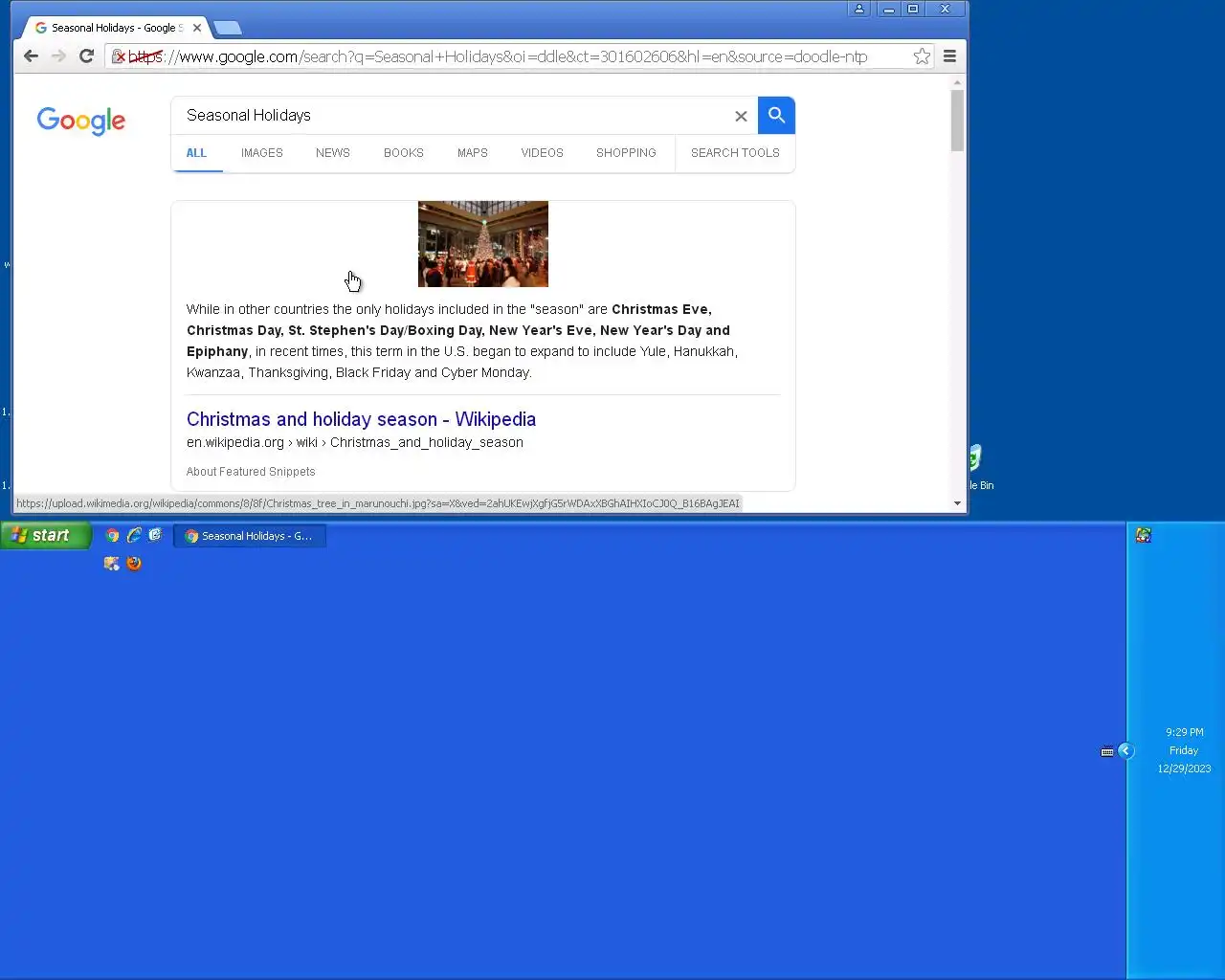Open the Chrome hamburger menu
Image resolution: width=1225 pixels, height=980 pixels.
[x=949, y=56]
